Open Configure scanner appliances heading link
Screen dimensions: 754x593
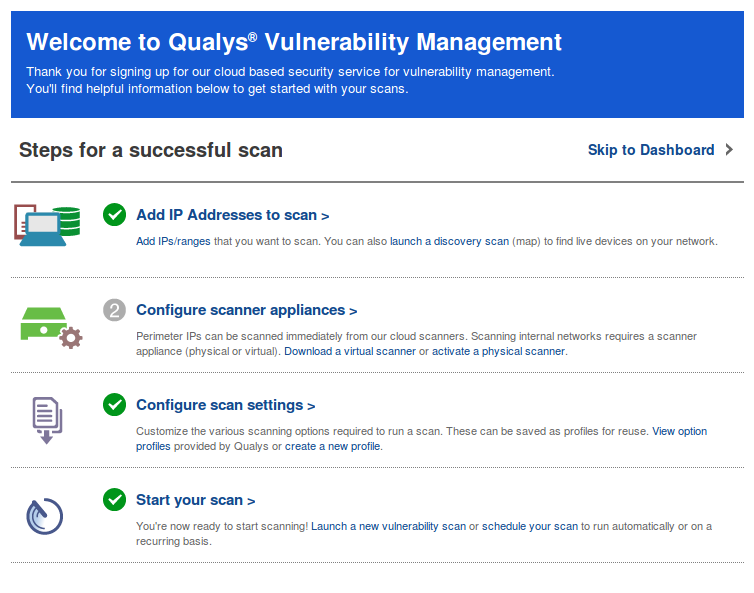(x=247, y=310)
